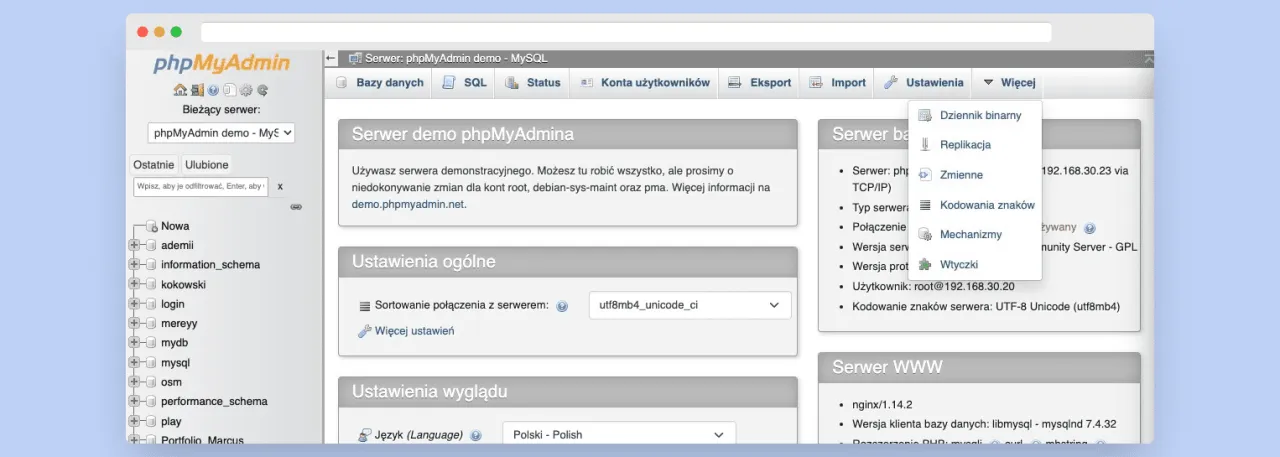Open the Bieżący serwer select box
Image resolution: width=1280 pixels, height=457 pixels.
click(221, 133)
